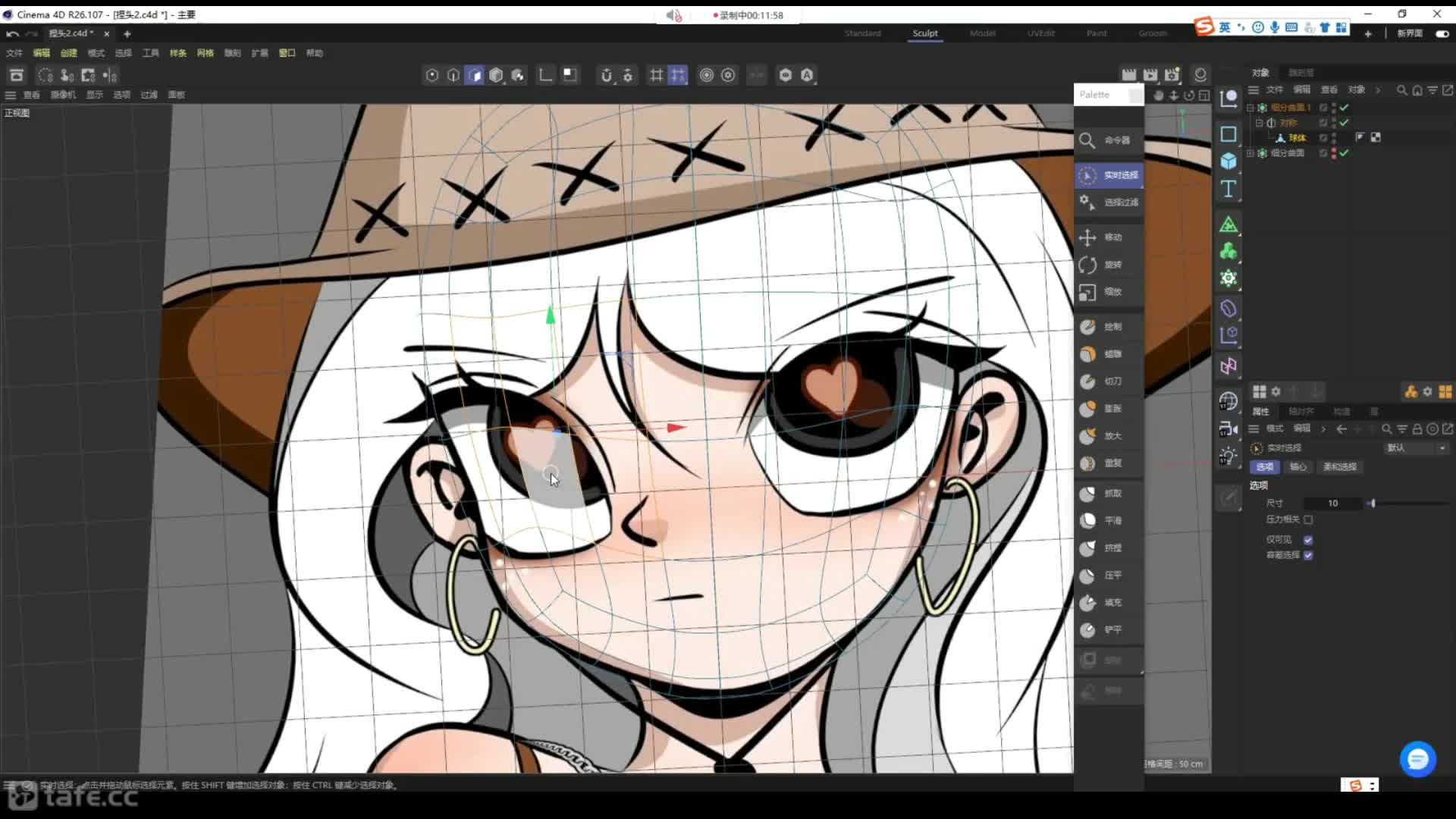
Task: Choose the 膨胀 inflate sculpt brush
Action: 1108,409
